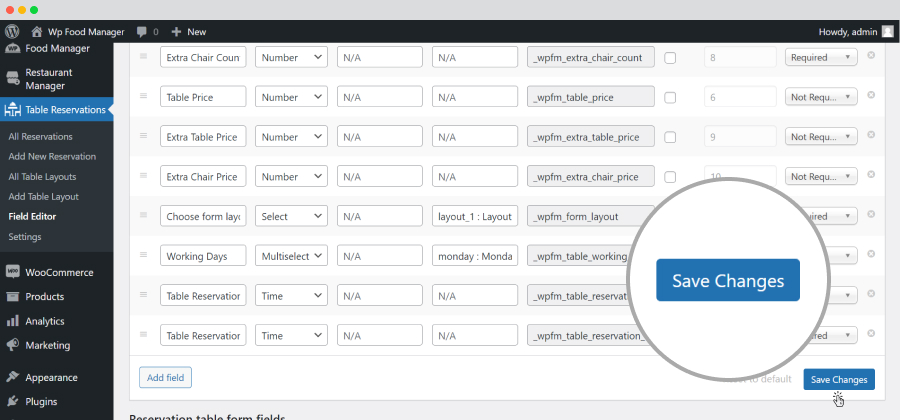Click the Table Reservations sidebar icon

coord(12,110)
